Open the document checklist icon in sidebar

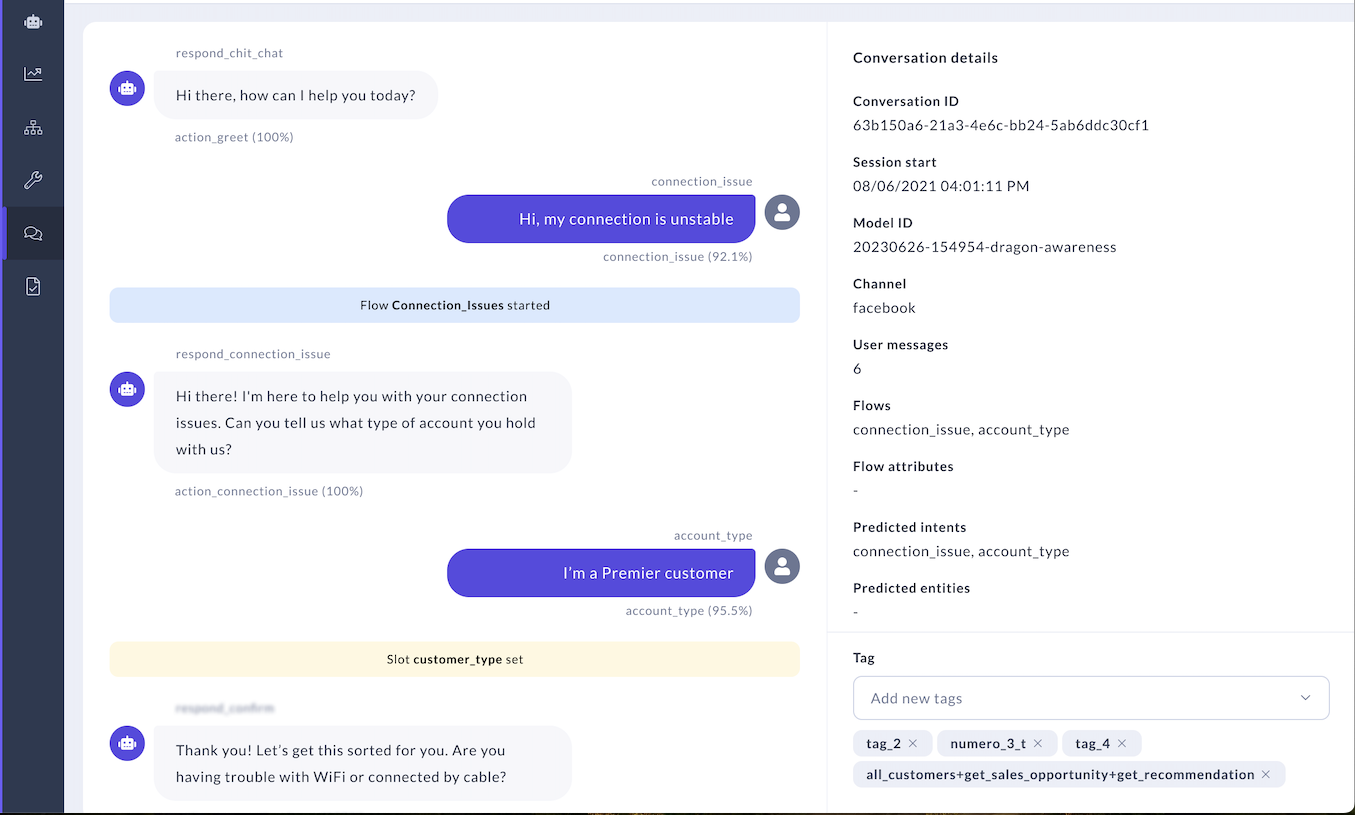coord(32,286)
